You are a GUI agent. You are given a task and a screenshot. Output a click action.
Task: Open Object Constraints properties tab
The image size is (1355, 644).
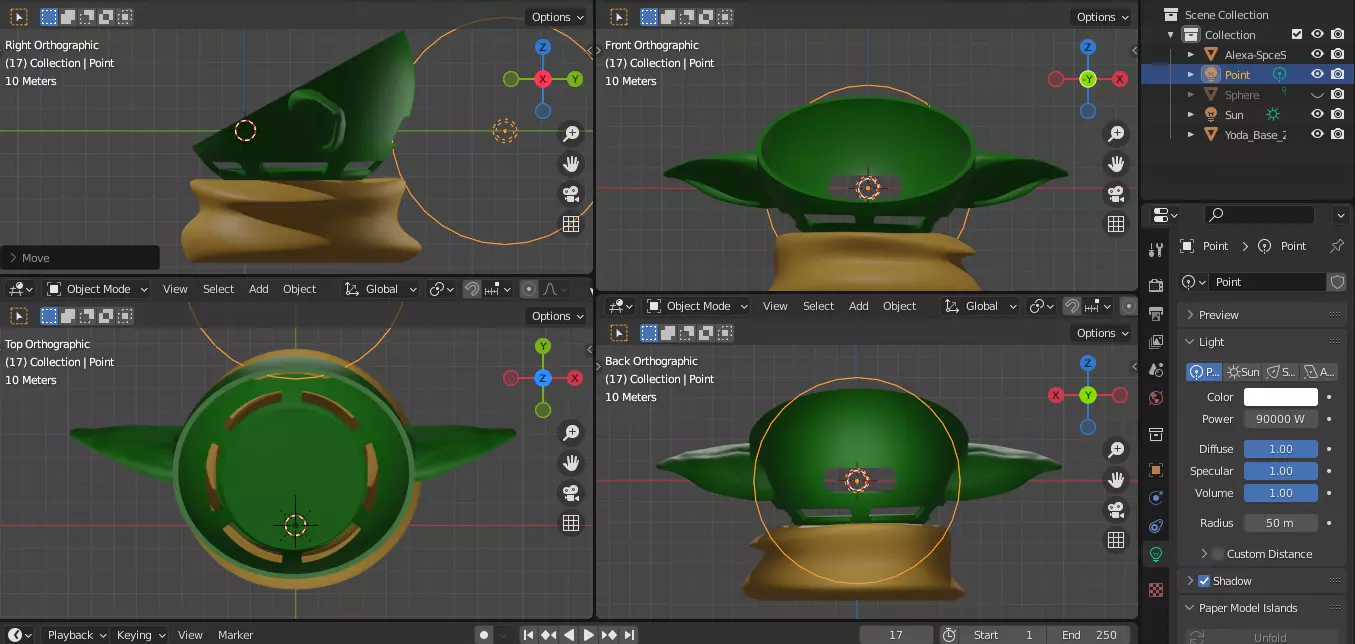coord(1156,525)
